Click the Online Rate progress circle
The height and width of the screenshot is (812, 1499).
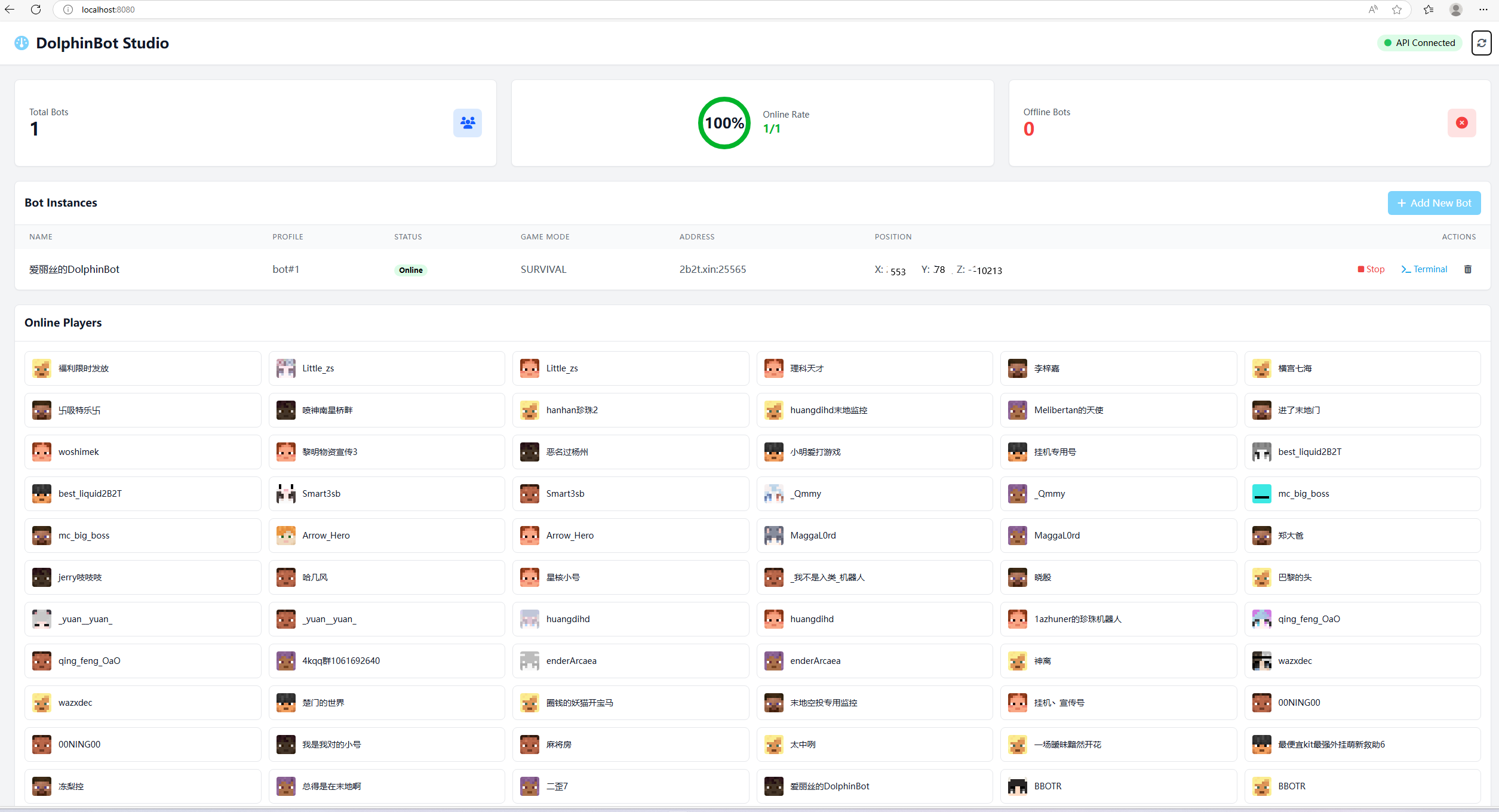[723, 123]
